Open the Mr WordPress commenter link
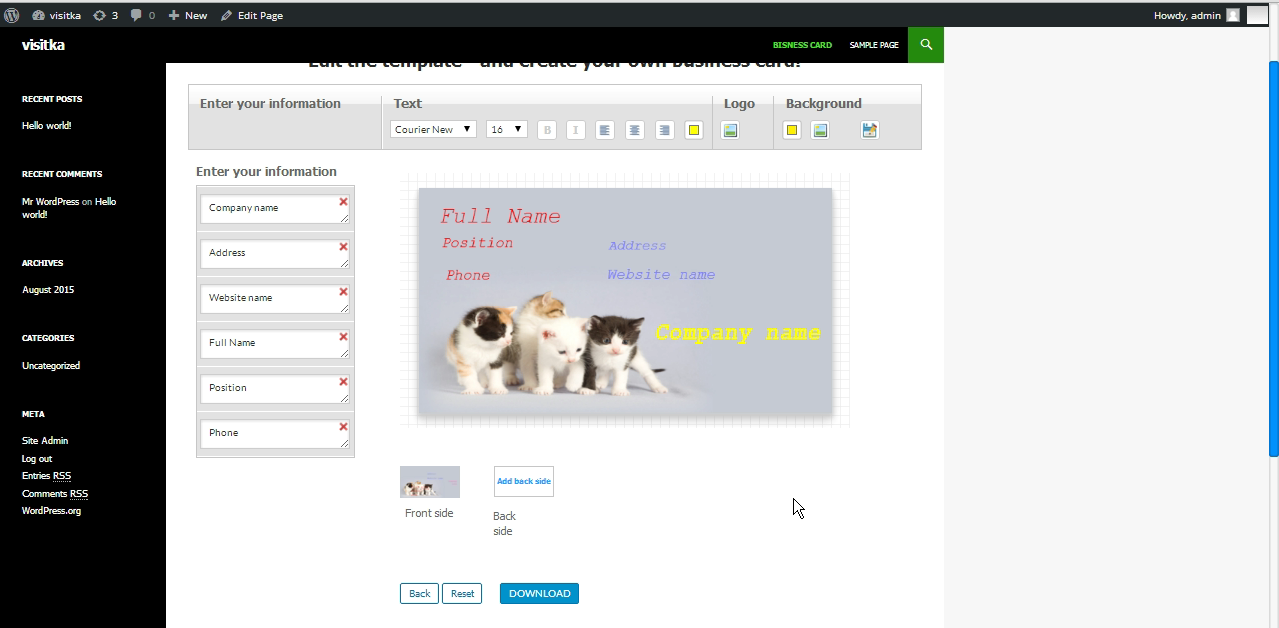 (50, 202)
